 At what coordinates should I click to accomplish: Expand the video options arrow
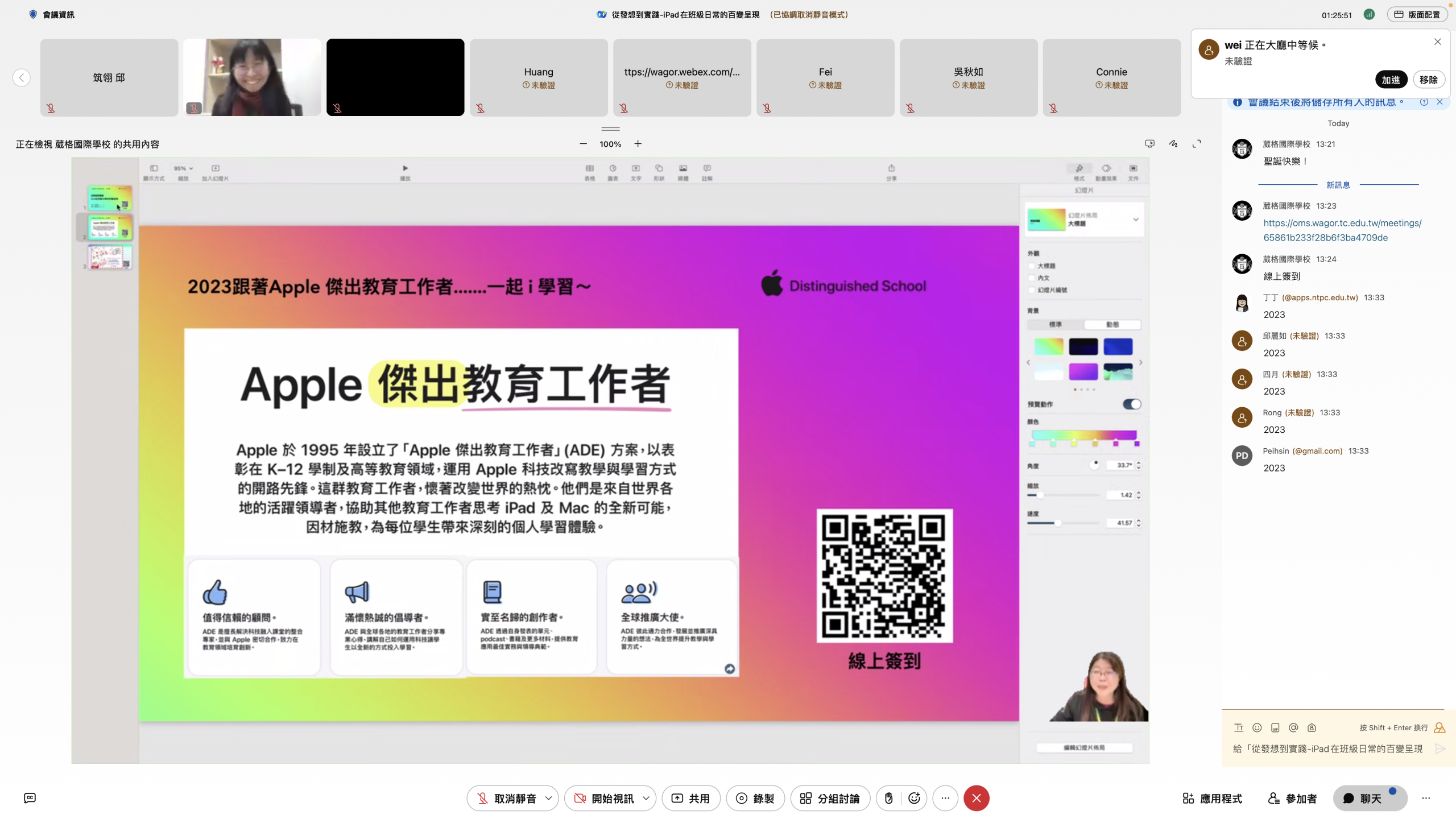coord(646,798)
